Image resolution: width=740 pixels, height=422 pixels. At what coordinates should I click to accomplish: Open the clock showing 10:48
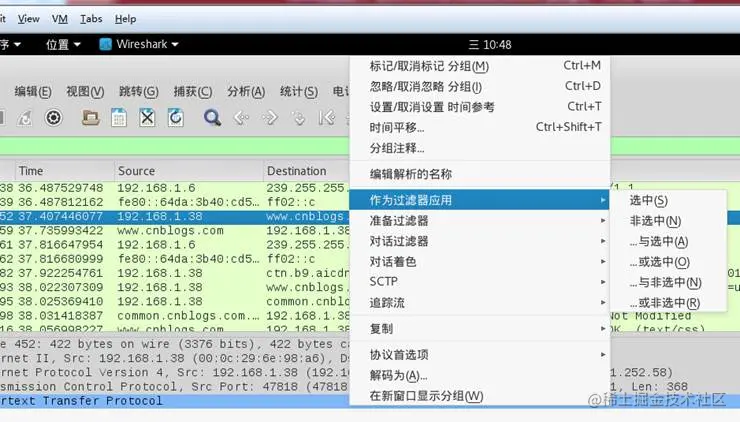point(490,45)
